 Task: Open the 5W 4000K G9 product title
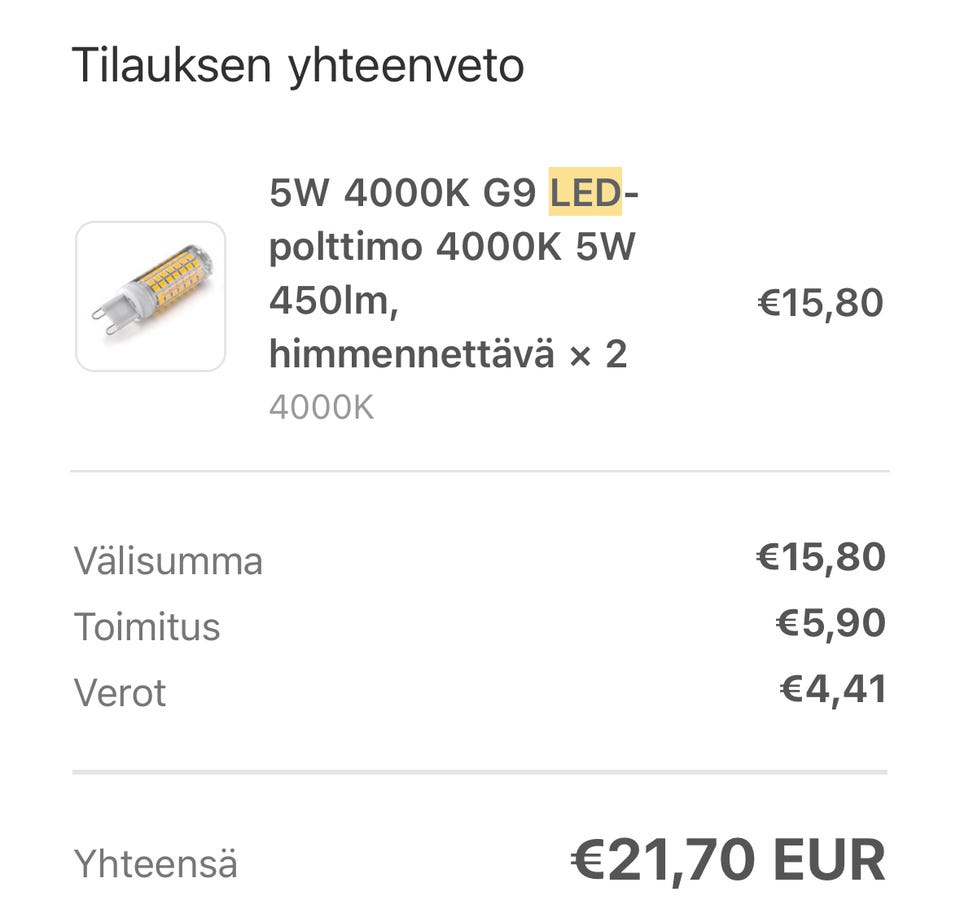tap(452, 273)
